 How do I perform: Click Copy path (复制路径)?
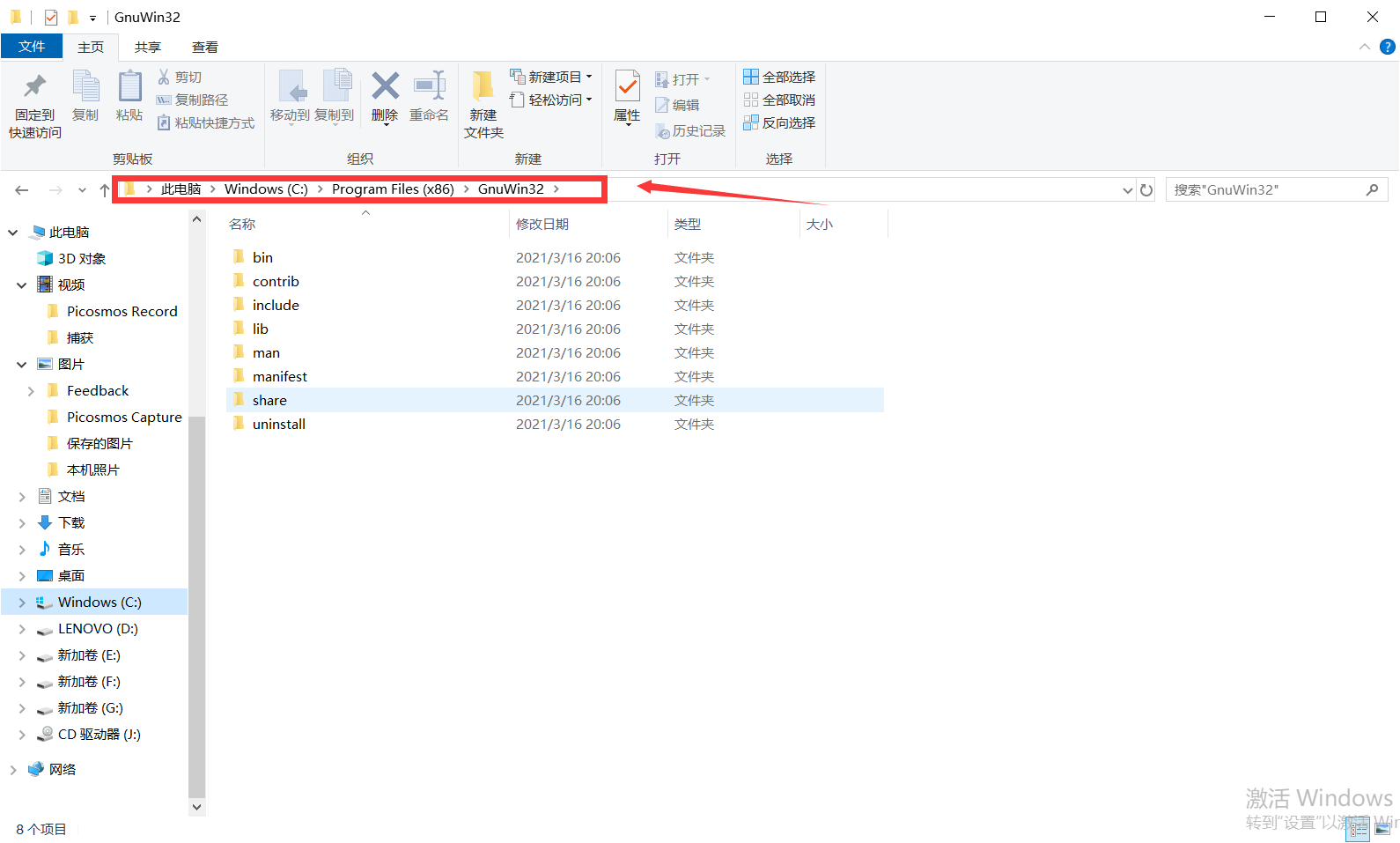click(192, 100)
